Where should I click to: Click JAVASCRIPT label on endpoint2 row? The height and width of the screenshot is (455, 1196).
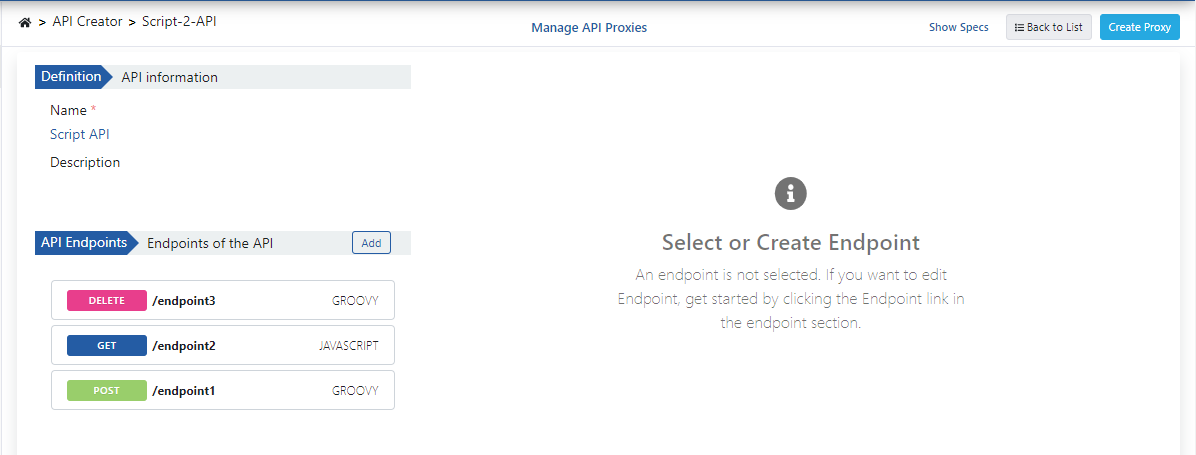pos(348,346)
